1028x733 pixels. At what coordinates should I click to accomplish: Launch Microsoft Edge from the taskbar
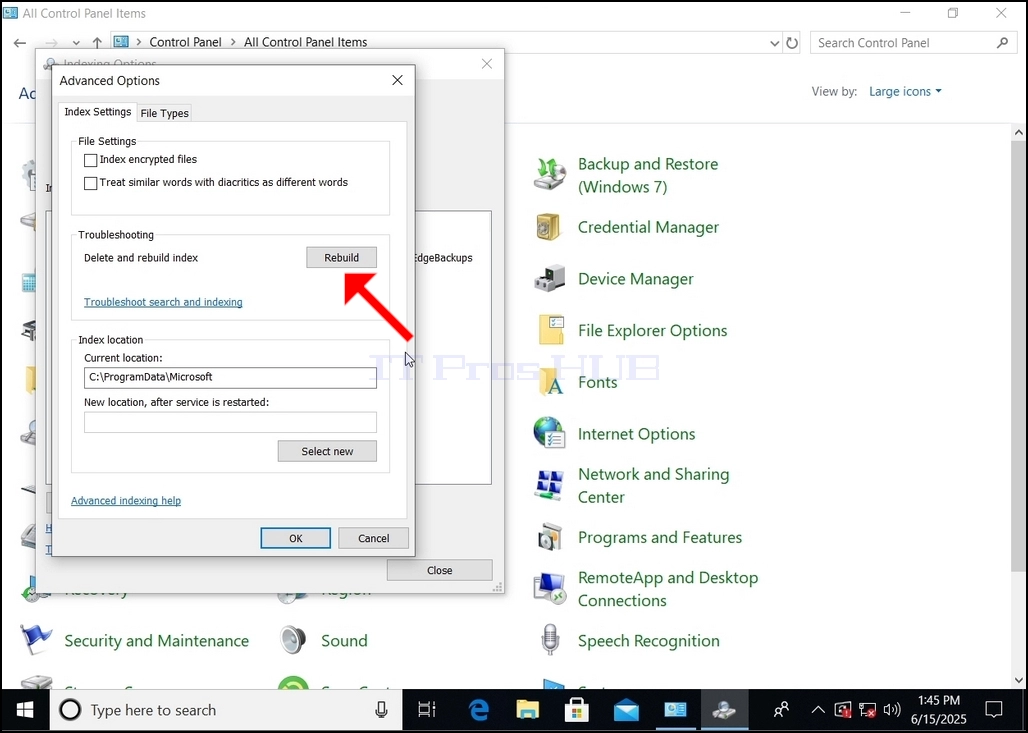coord(479,710)
